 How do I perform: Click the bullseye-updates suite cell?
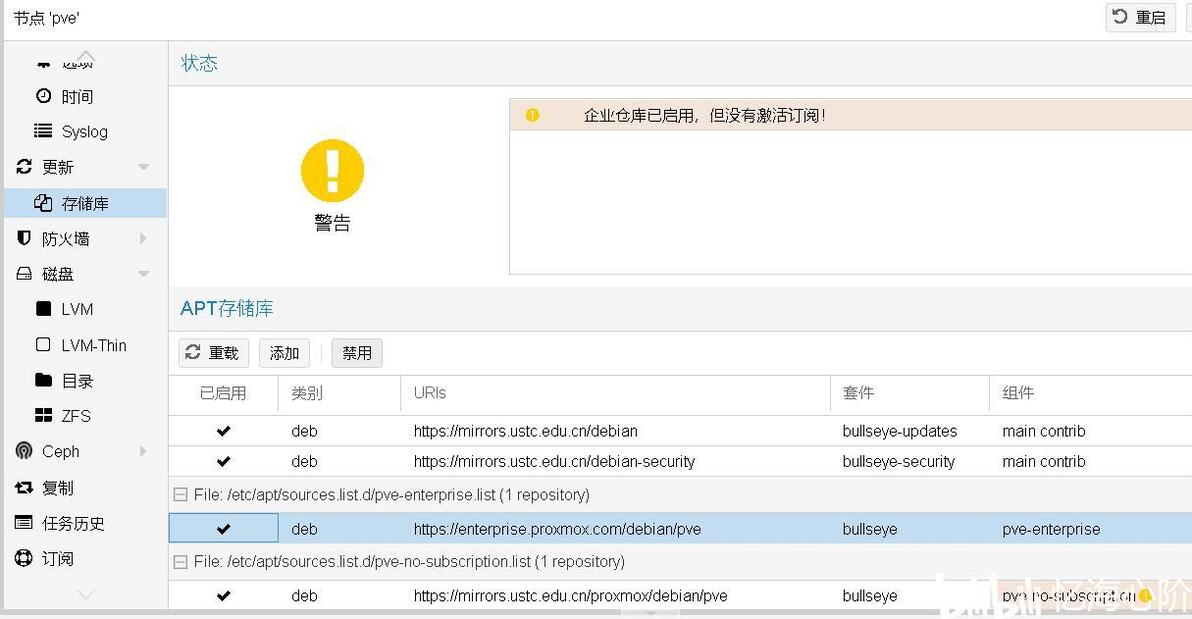click(x=909, y=431)
